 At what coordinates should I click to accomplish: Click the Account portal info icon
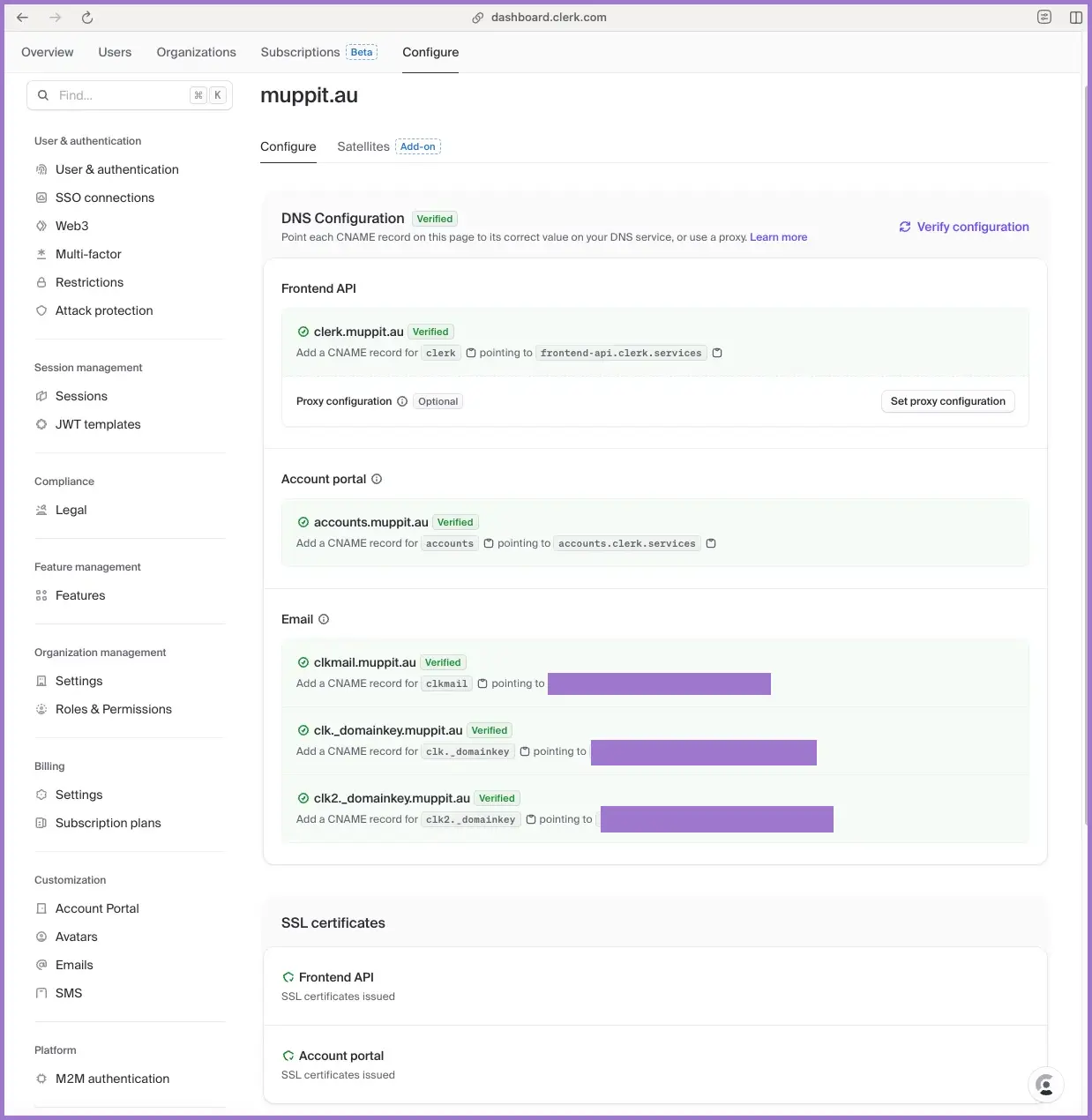click(377, 479)
